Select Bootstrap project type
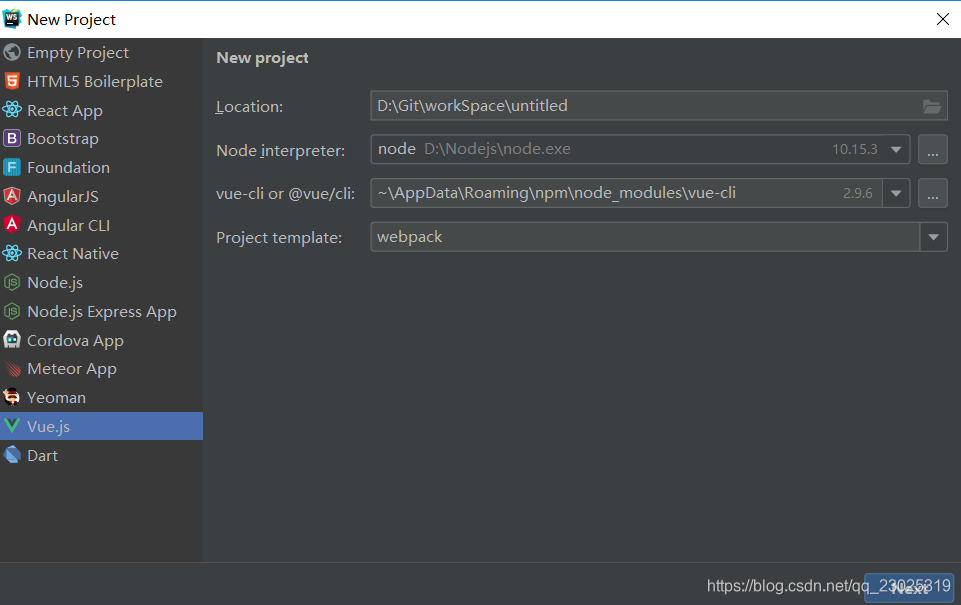The height and width of the screenshot is (605, 961). point(101,139)
